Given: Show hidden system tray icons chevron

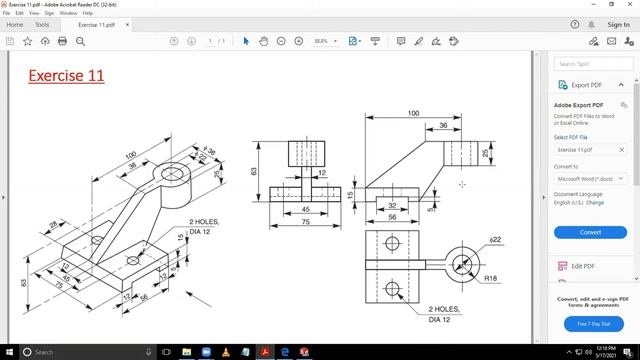Looking at the screenshot, I should point(569,352).
